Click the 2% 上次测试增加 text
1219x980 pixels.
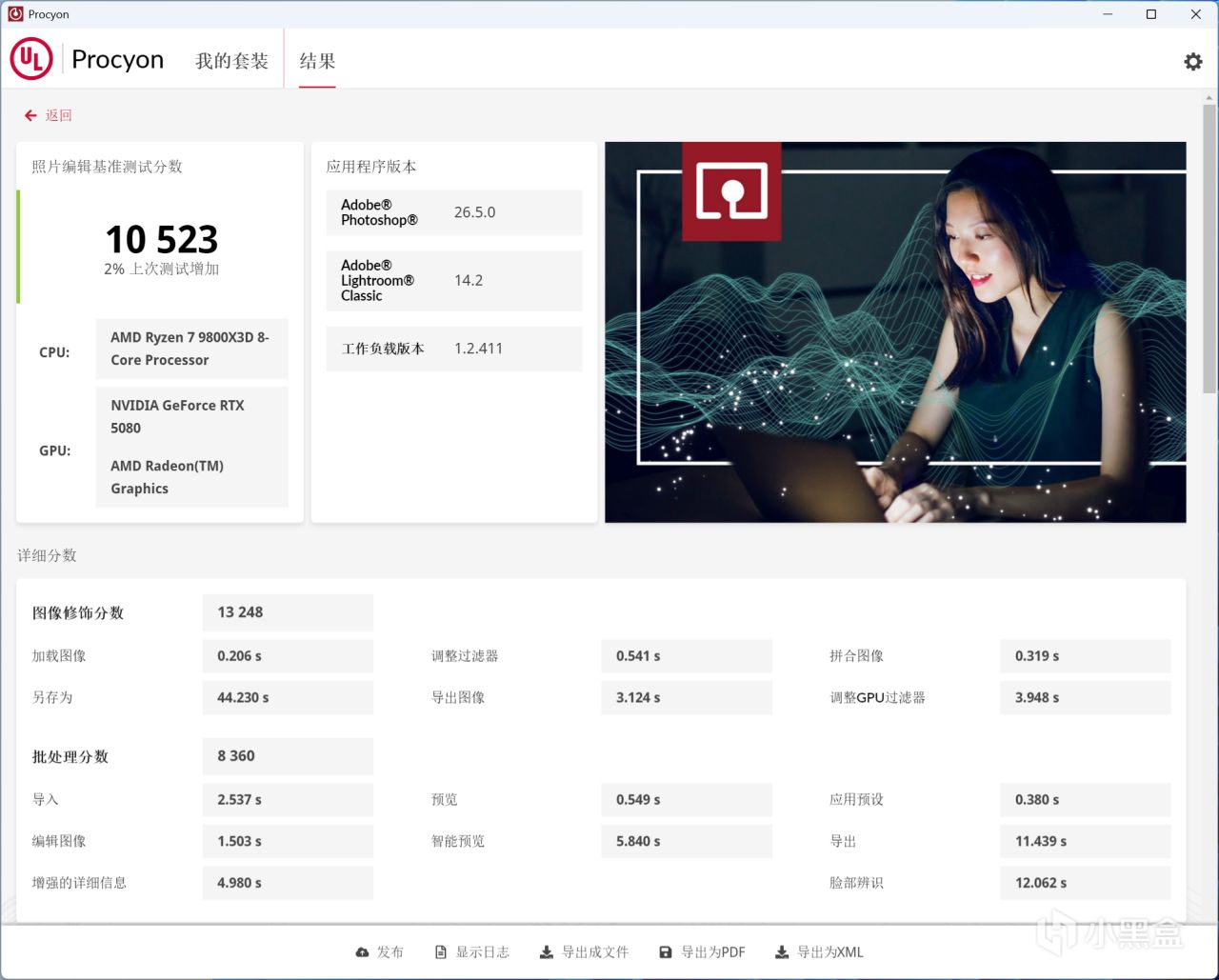pyautogui.click(x=161, y=270)
